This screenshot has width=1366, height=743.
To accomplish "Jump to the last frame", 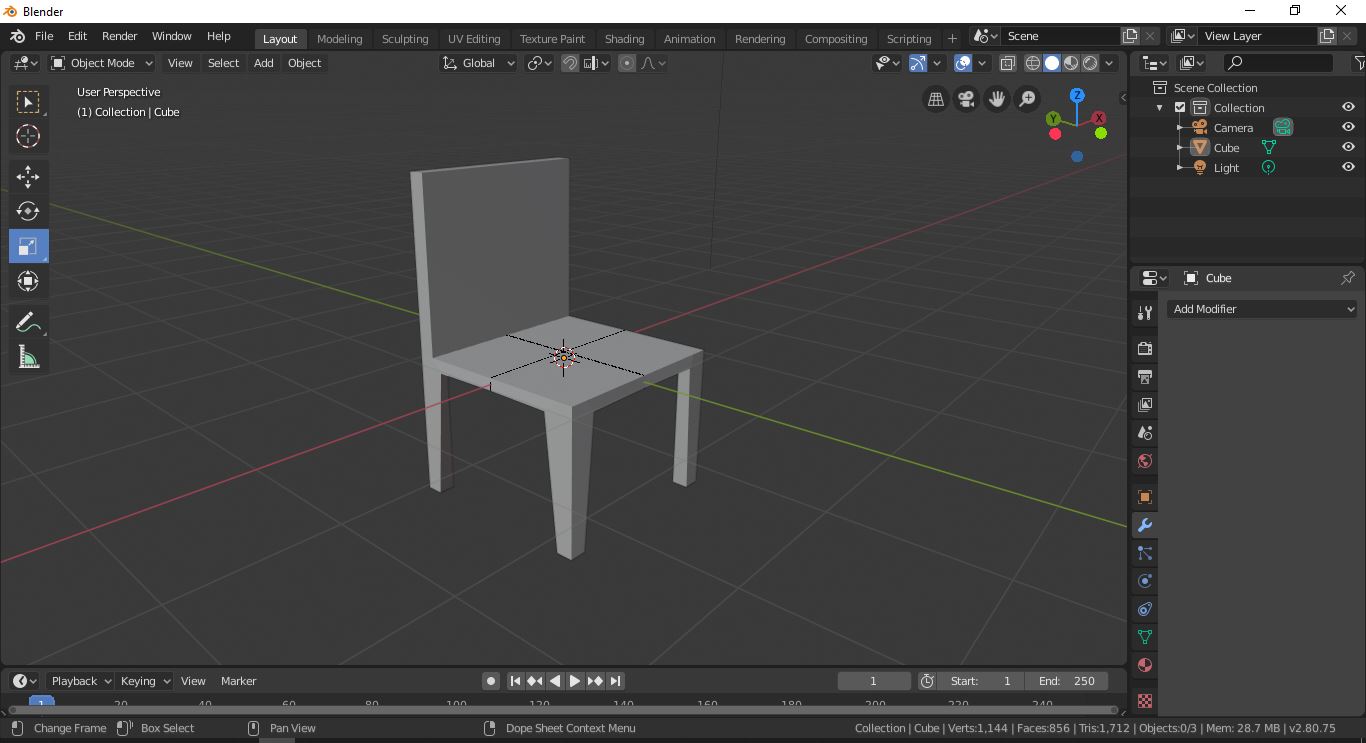I will coord(615,680).
